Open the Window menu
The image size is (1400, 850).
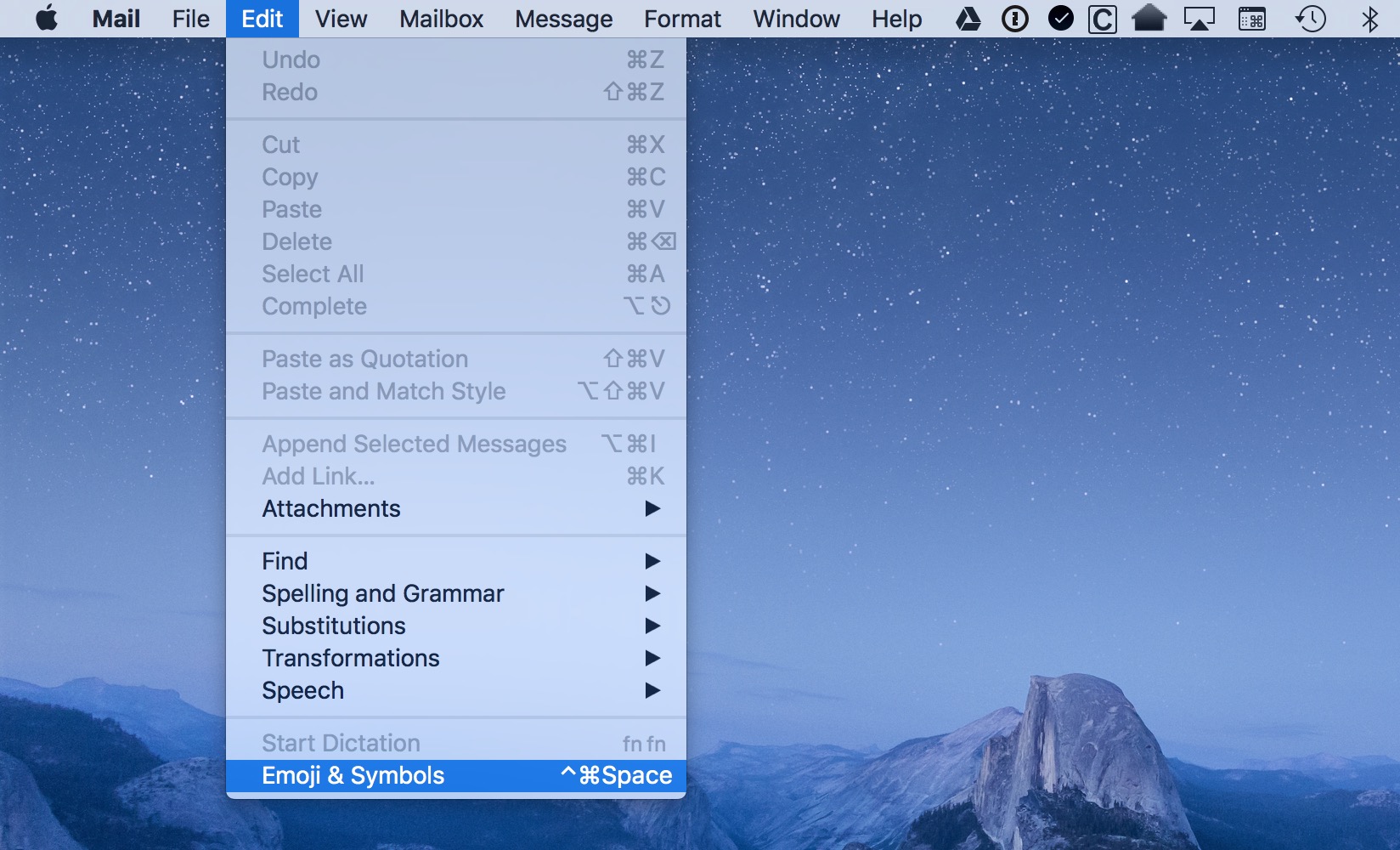coord(796,19)
